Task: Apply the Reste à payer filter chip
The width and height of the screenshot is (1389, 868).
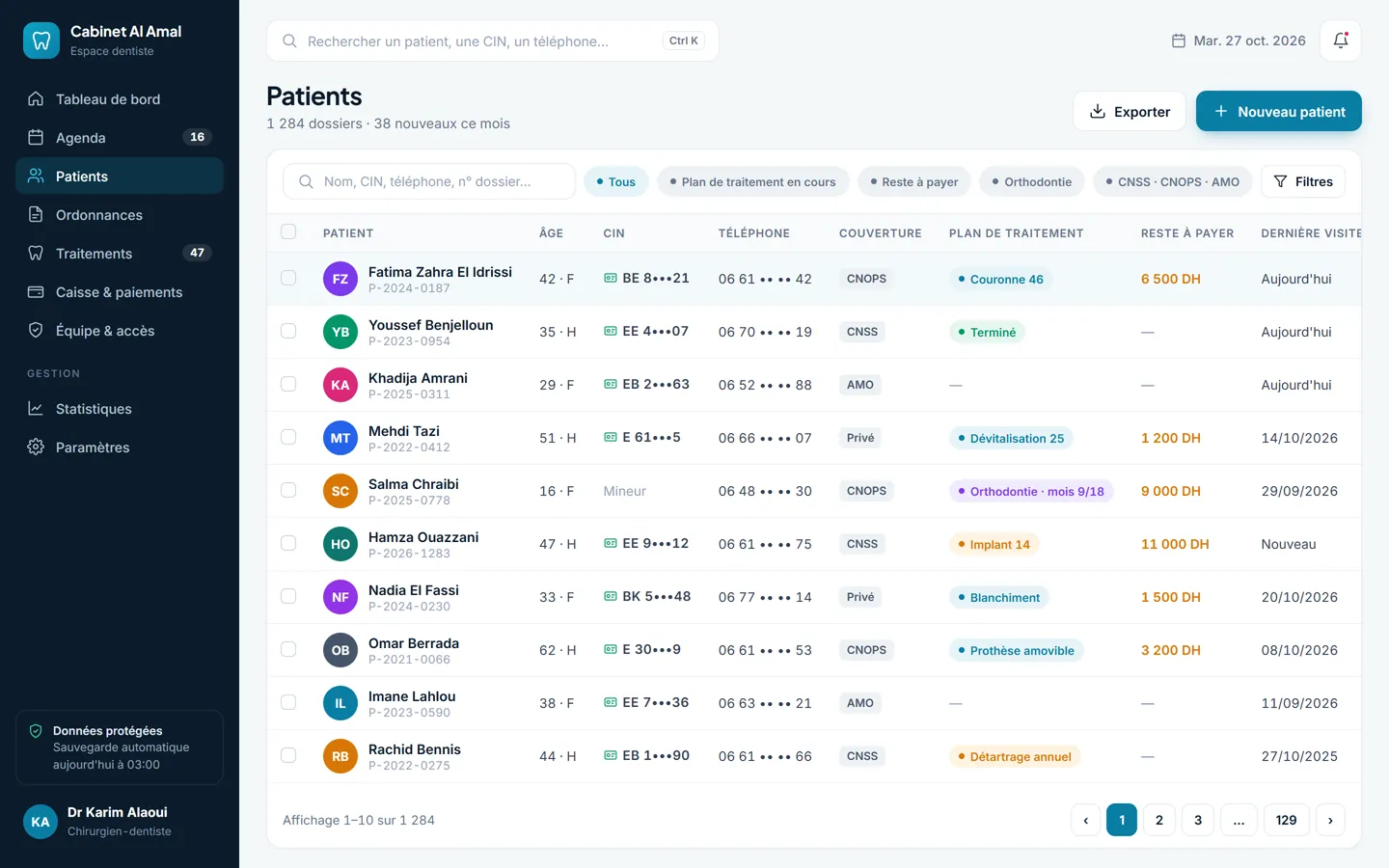Action: (x=914, y=181)
